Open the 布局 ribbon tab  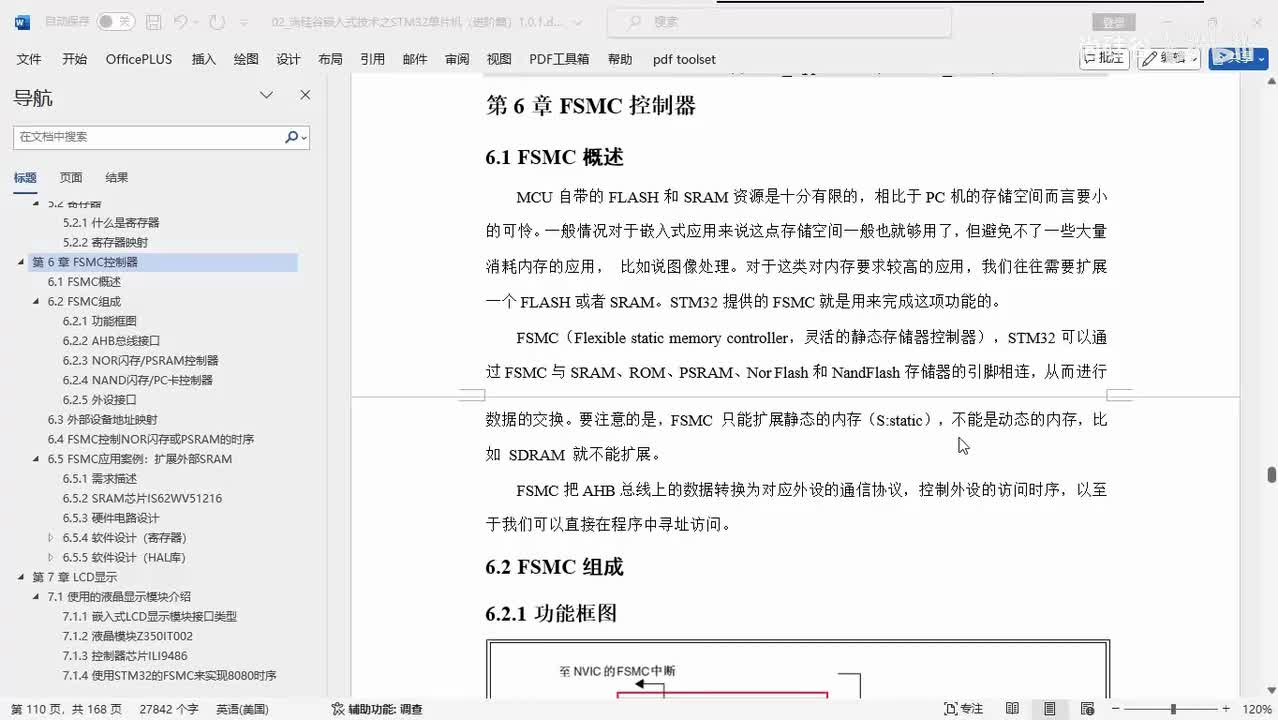coord(330,59)
